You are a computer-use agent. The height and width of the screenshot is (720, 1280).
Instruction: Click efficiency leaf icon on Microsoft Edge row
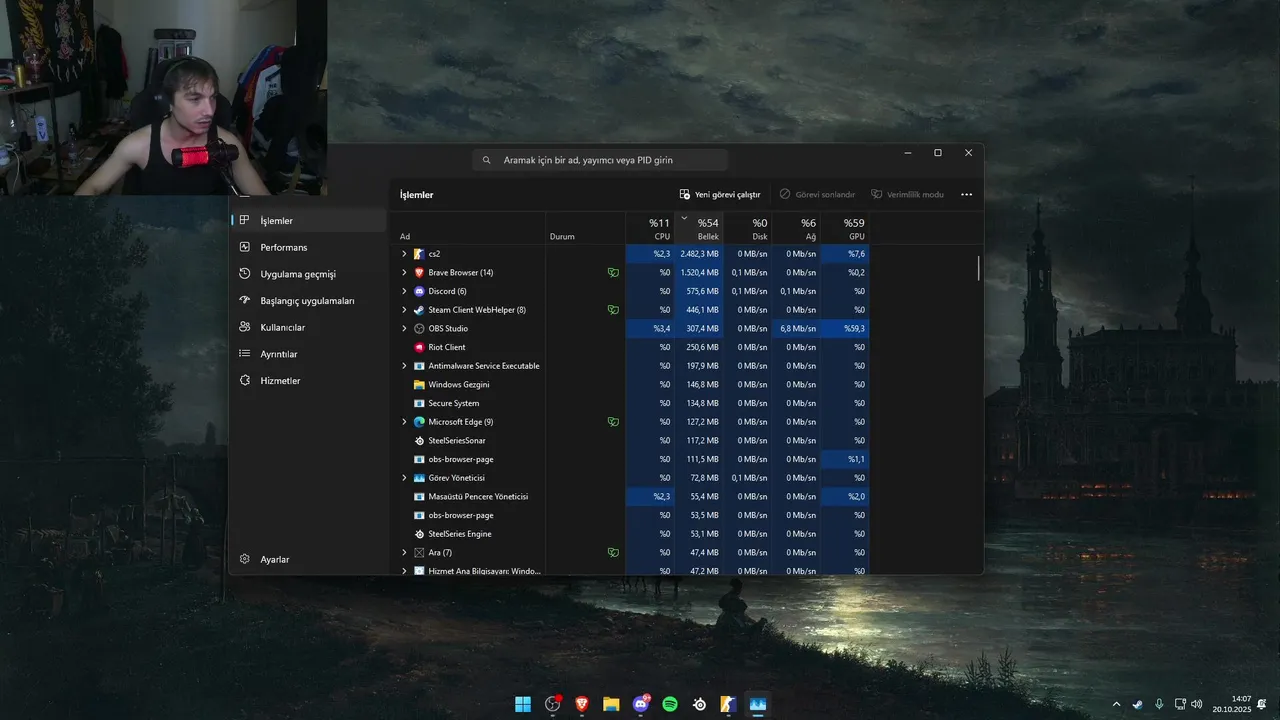[x=613, y=422]
